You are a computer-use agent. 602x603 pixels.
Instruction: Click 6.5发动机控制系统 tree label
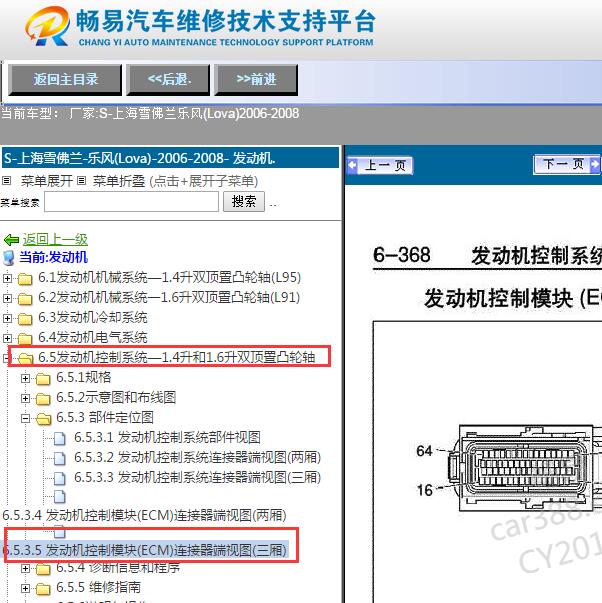(x=177, y=357)
